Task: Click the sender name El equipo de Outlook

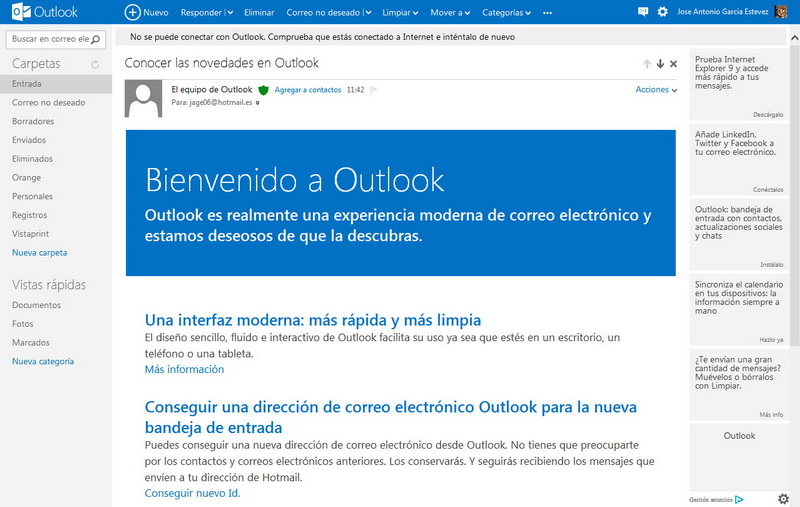Action: point(212,90)
